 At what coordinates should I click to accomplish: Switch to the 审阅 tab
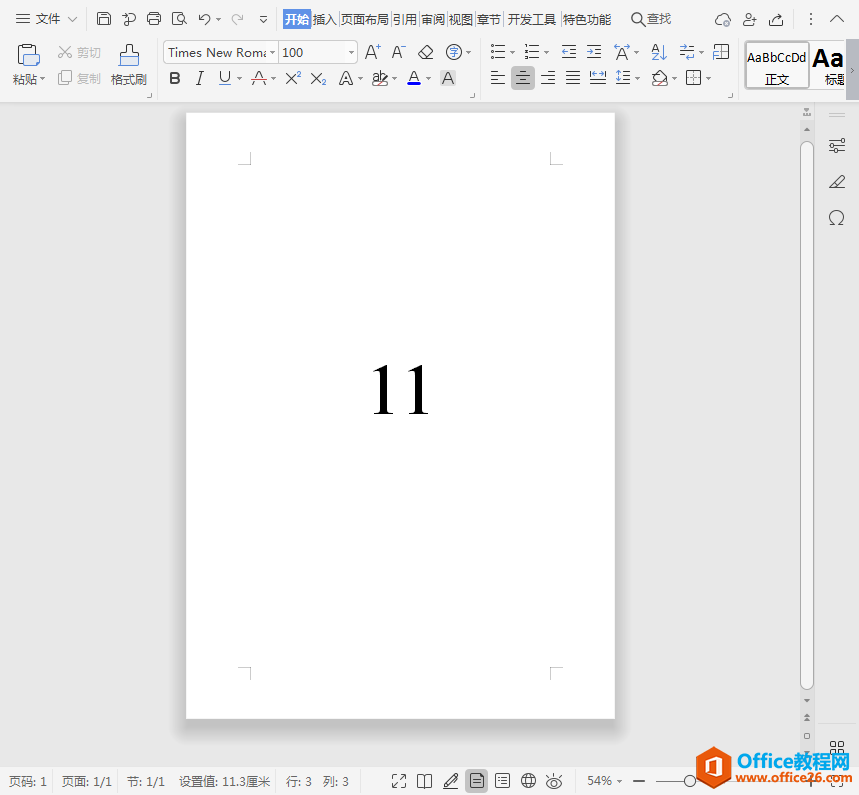pos(433,20)
